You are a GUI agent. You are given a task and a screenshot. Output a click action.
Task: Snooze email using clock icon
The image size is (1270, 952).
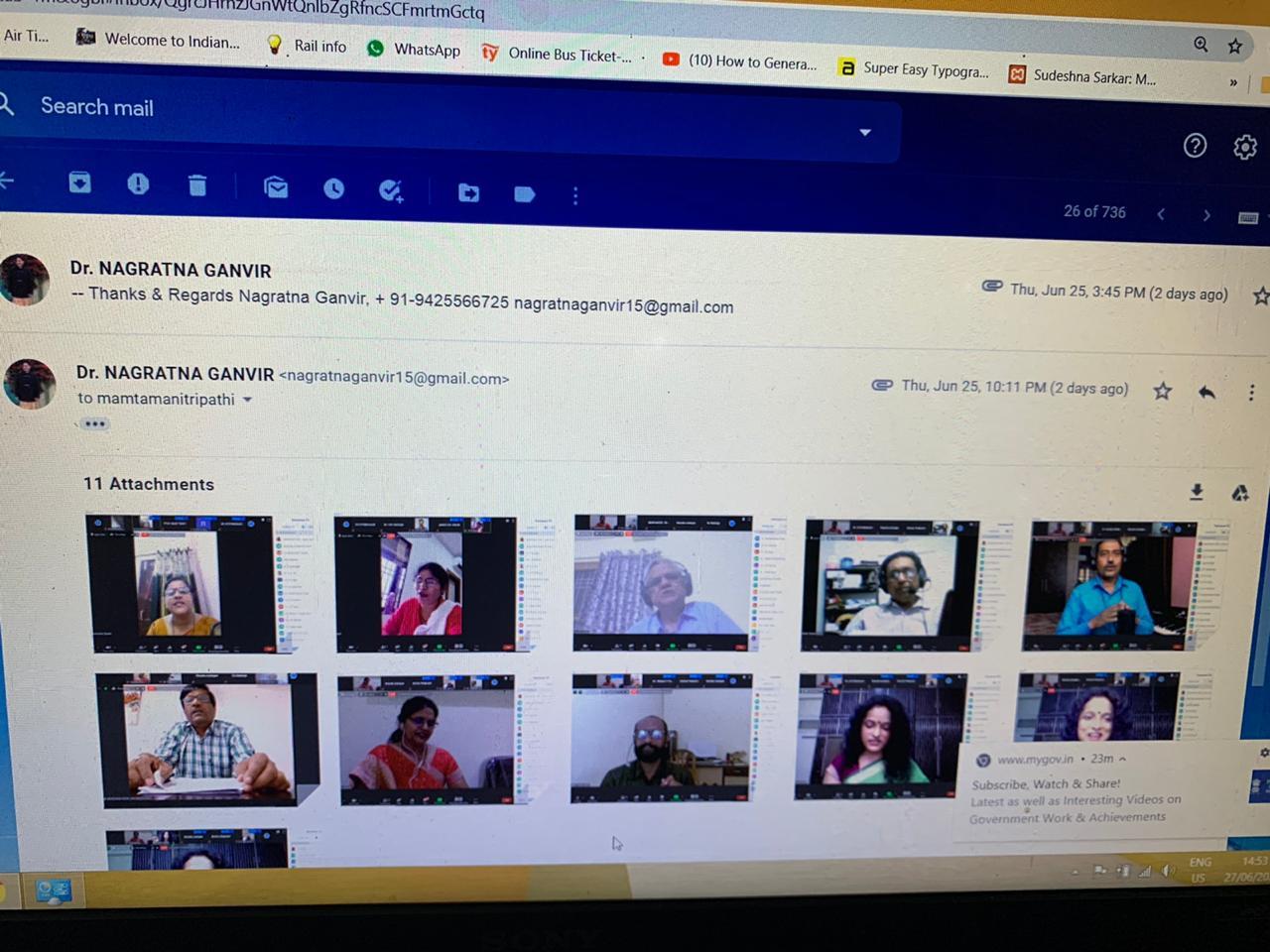[333, 188]
